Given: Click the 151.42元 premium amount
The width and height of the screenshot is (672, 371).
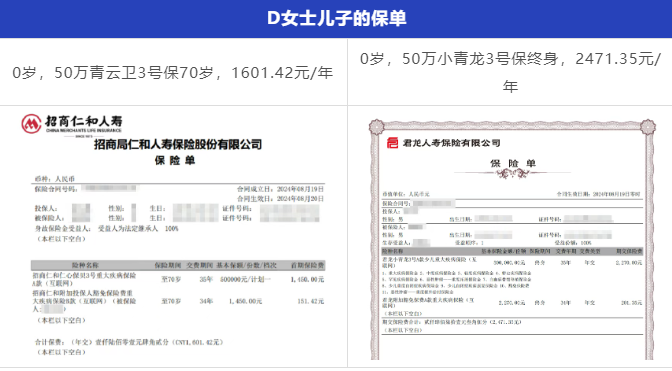Looking at the screenshot, I should 311,301.
